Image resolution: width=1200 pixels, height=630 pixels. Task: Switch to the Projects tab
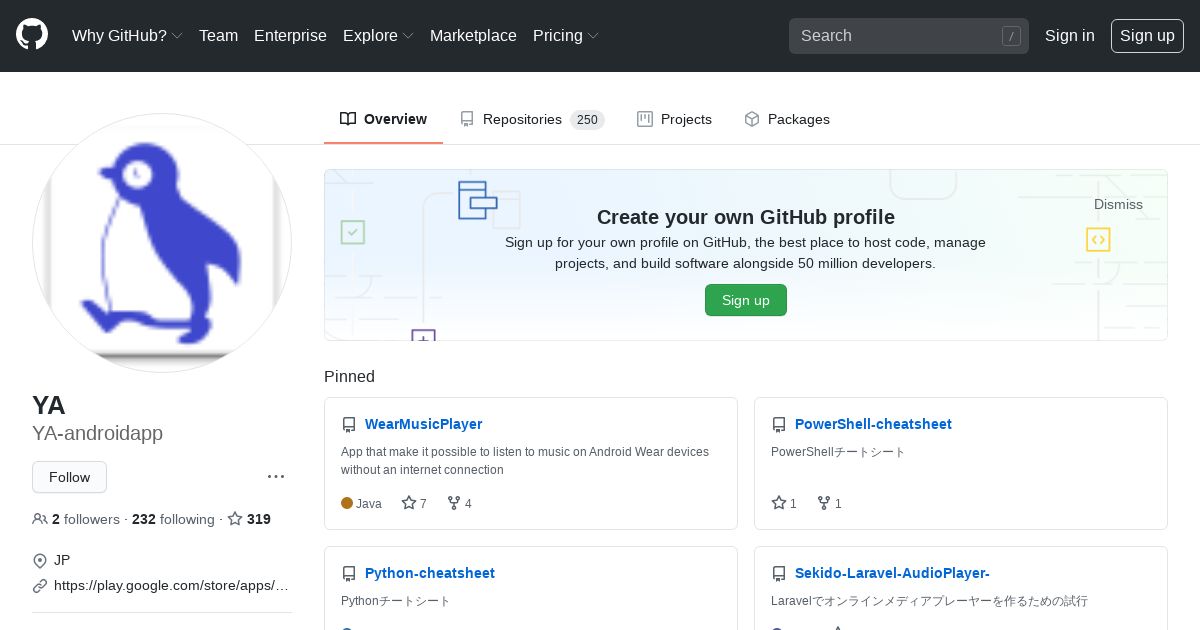(674, 119)
